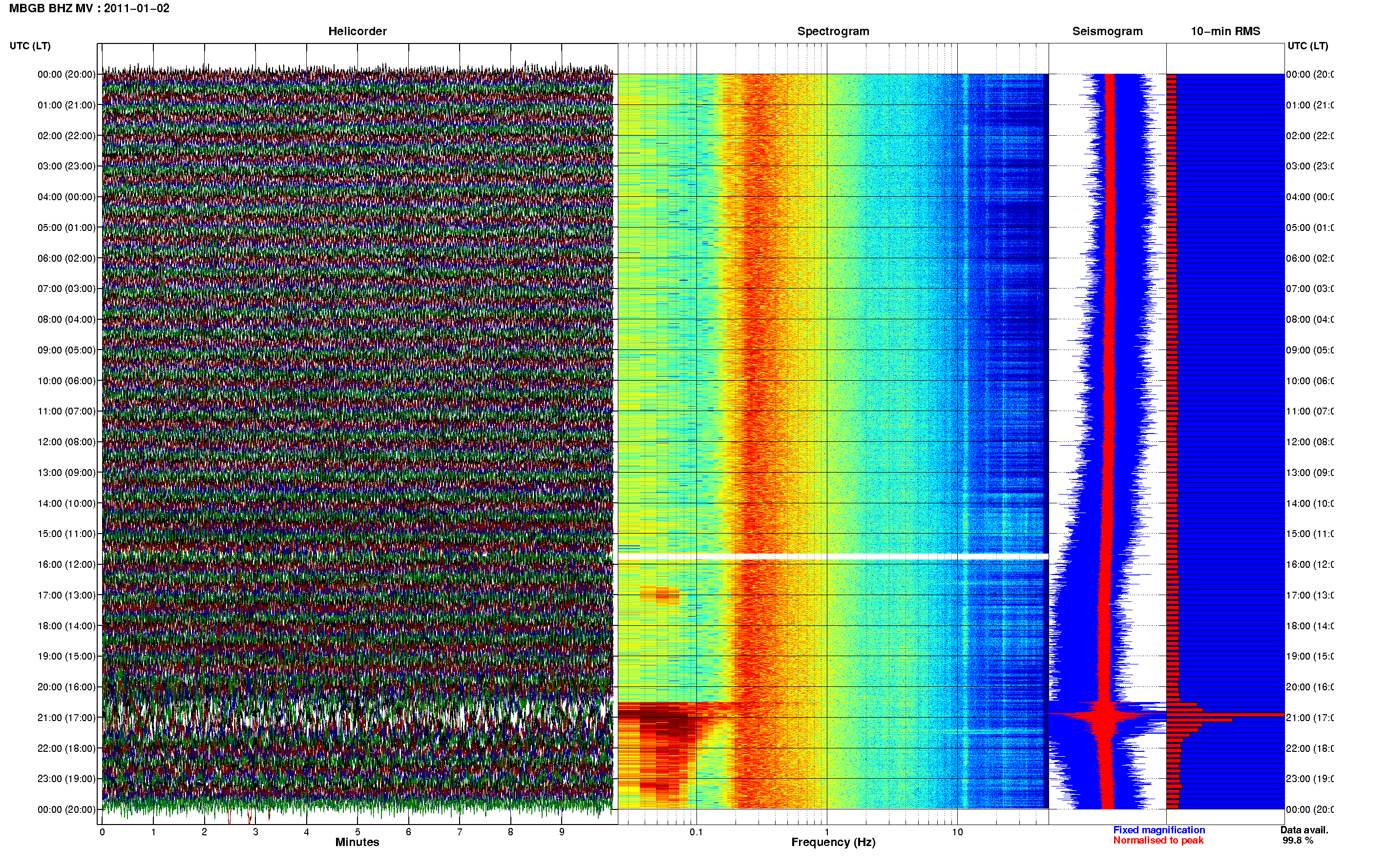1389x868 pixels.
Task: Click the 'Normalised to peak' legend text
Action: (x=1158, y=841)
